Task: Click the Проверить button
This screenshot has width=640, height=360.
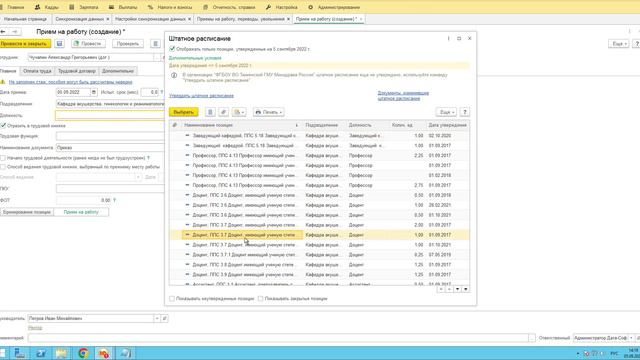Action: click(128, 44)
